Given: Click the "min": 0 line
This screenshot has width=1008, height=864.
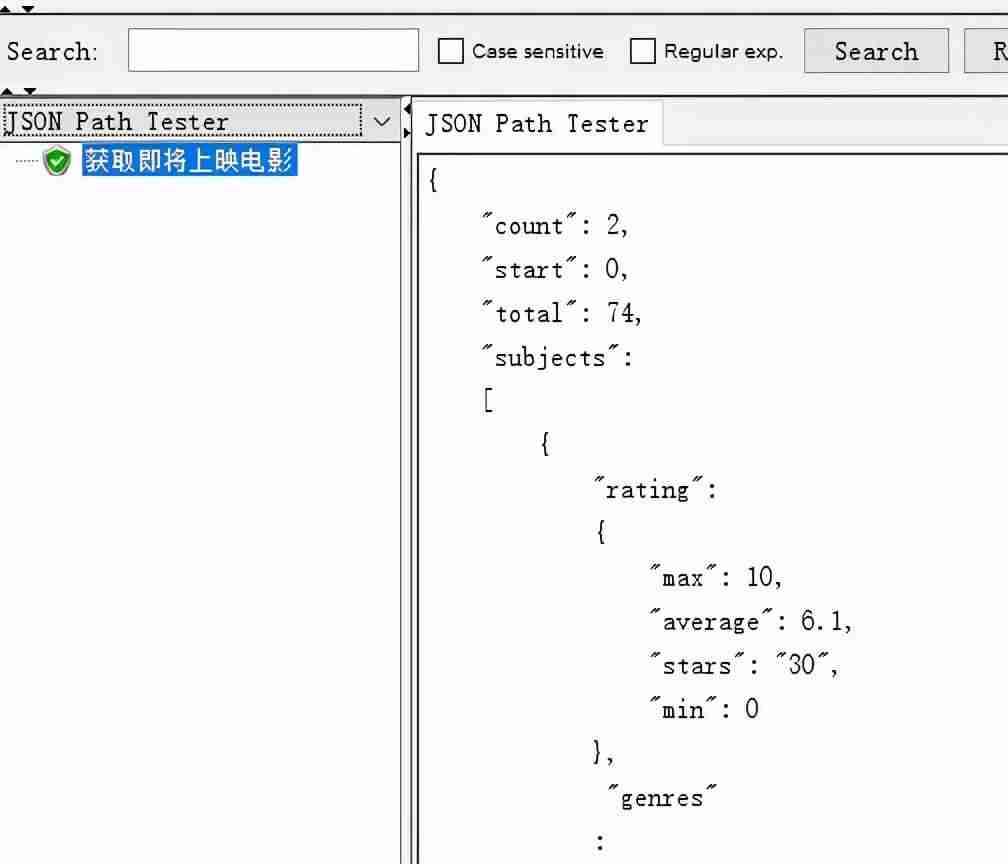Looking at the screenshot, I should pyautogui.click(x=705, y=709).
